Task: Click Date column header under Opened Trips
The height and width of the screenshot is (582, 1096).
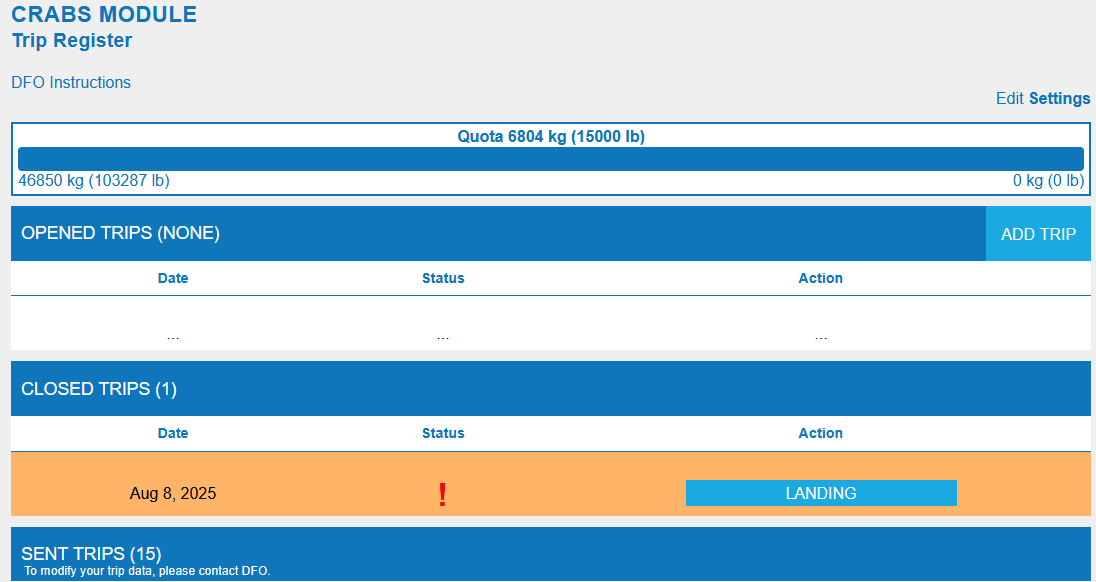Action: coord(173,278)
